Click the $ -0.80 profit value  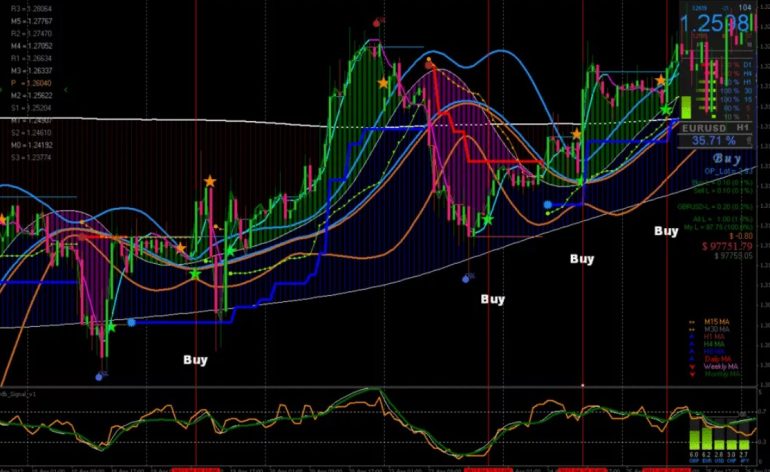(x=741, y=236)
